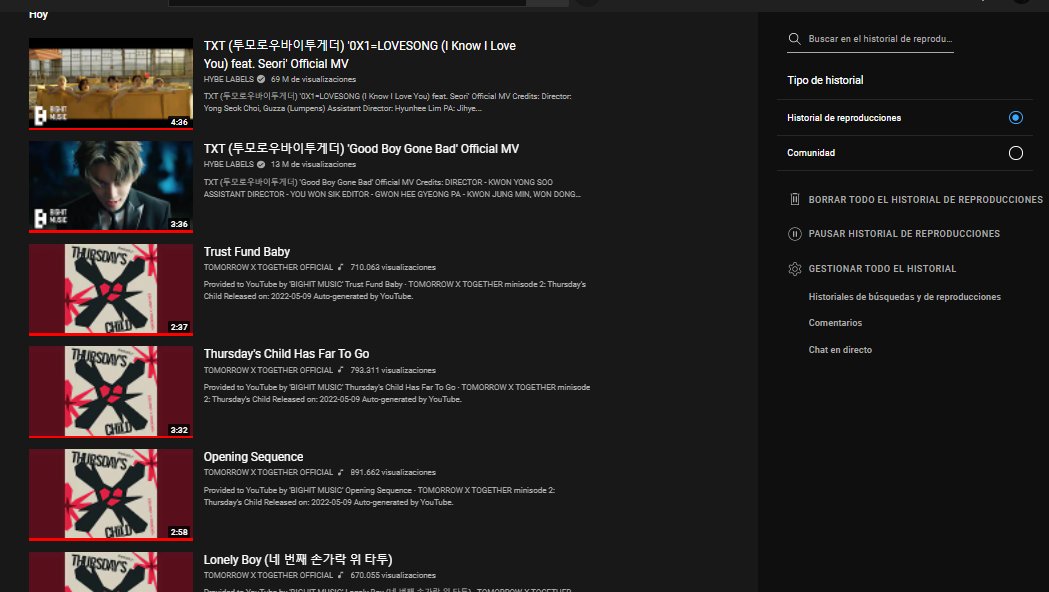Open the Good Boy Gone Bad video thumbnail
This screenshot has height=592, width=1049.
111,187
